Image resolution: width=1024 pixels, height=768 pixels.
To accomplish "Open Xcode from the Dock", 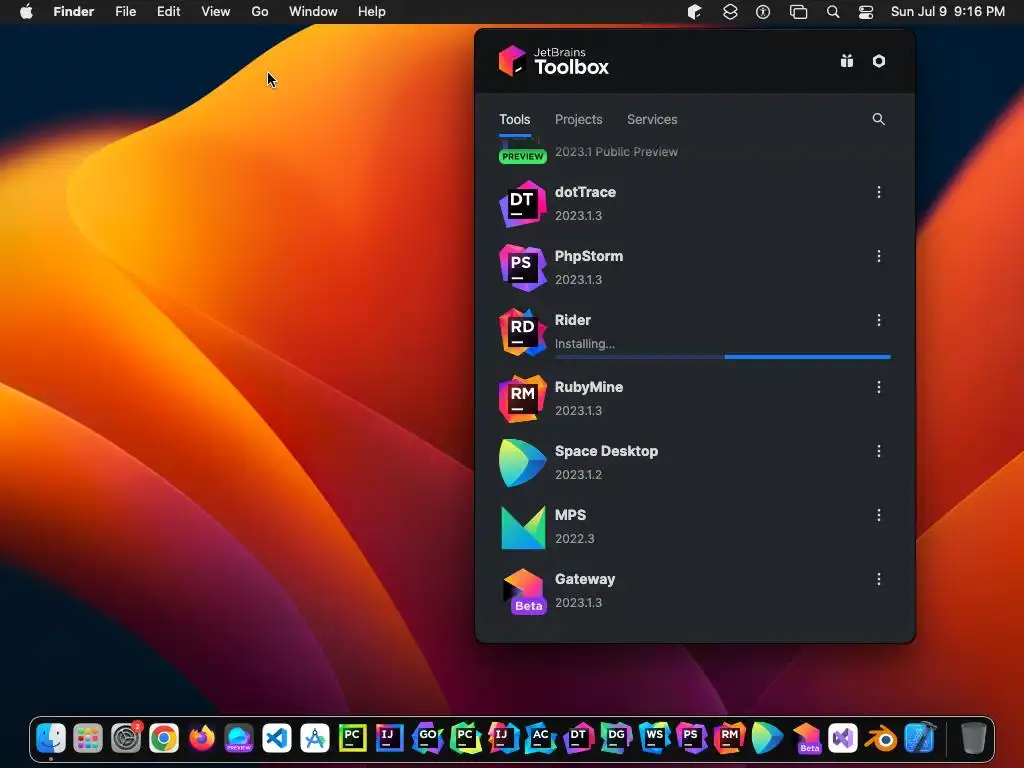I will (x=920, y=738).
